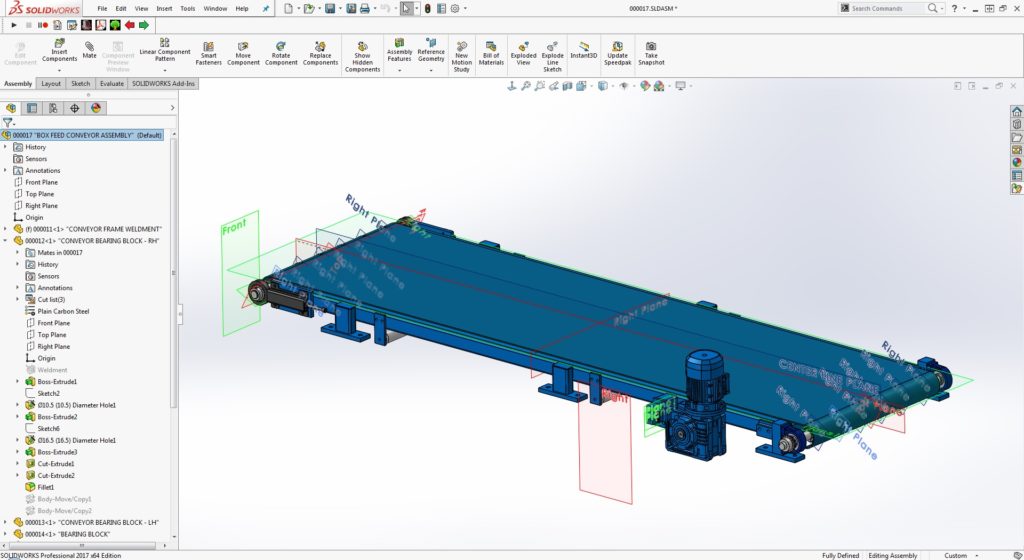
Task: Open the Bill of Materials tool
Action: point(491,54)
